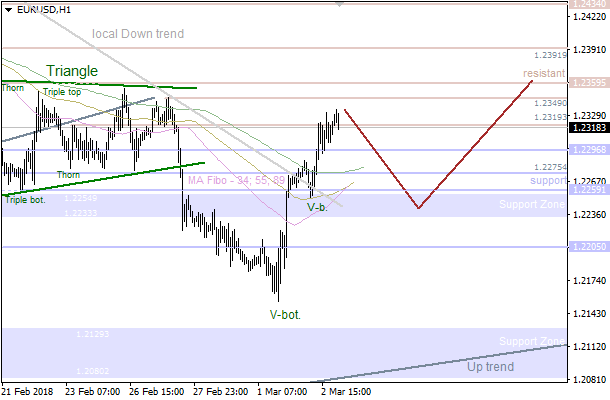Click the 'Triple top' annotation
The height and width of the screenshot is (400, 610).
coord(63,92)
